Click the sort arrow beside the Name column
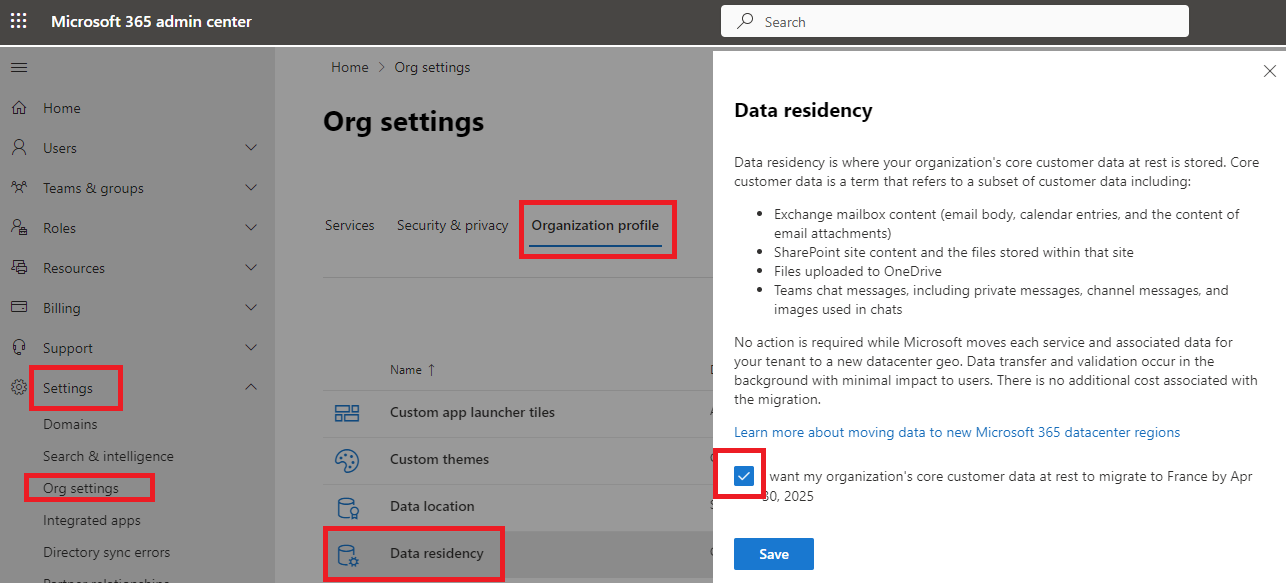 [x=432, y=370]
